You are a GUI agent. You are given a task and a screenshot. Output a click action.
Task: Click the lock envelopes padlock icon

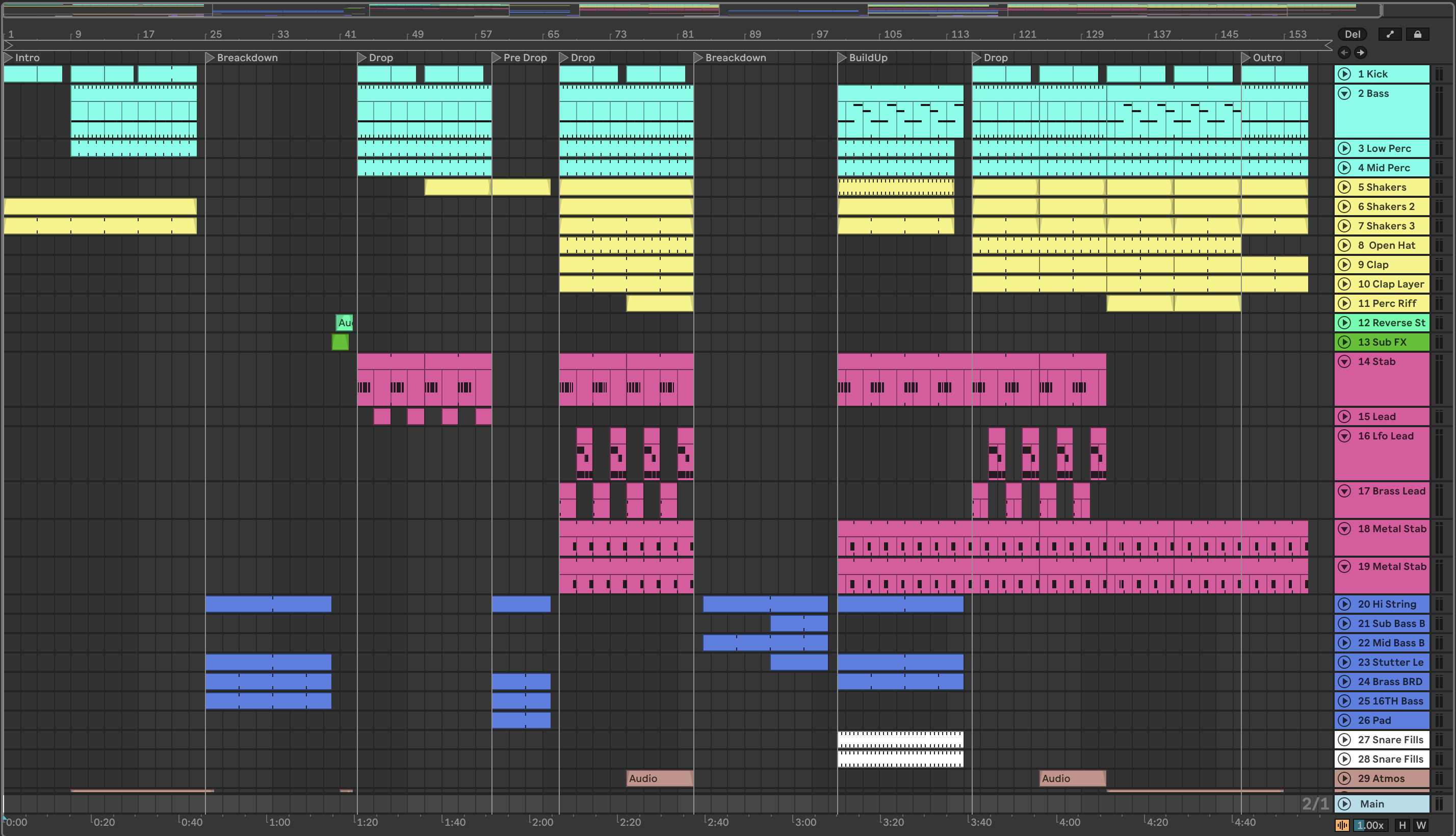(x=1417, y=35)
